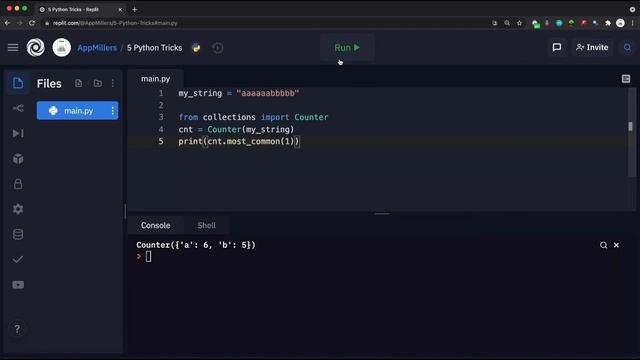
Task: Add a new file in Files
Action: point(78,83)
